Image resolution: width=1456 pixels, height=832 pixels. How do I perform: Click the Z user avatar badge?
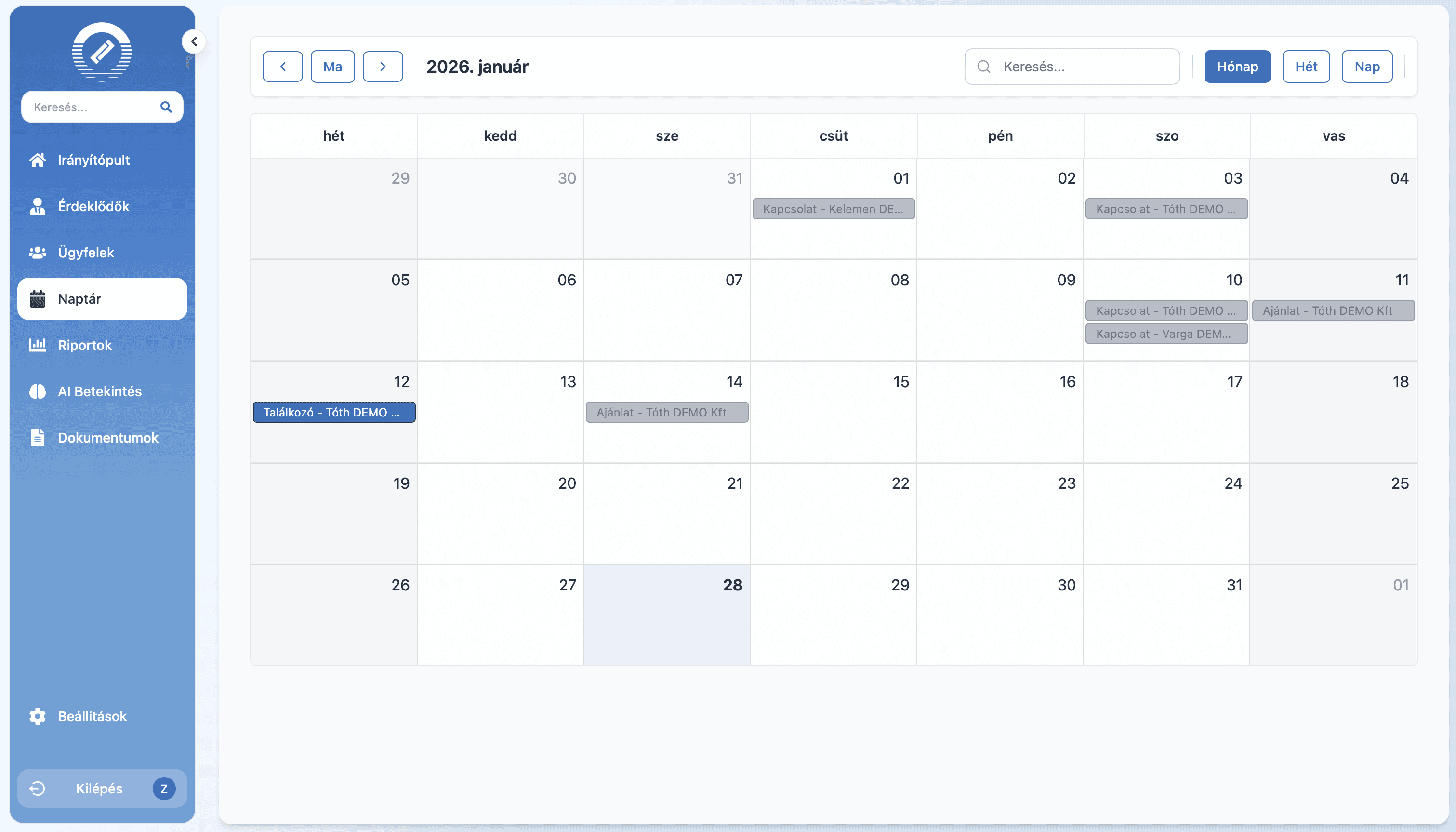pos(164,789)
